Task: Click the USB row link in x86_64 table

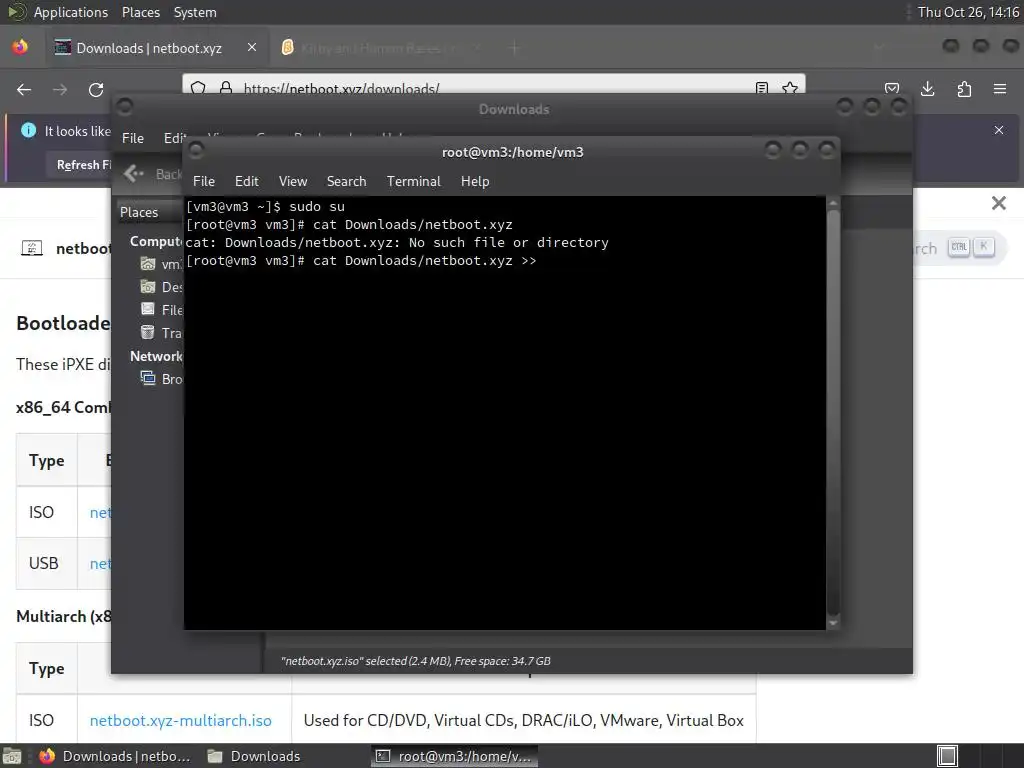Action: pyautogui.click(x=100, y=564)
